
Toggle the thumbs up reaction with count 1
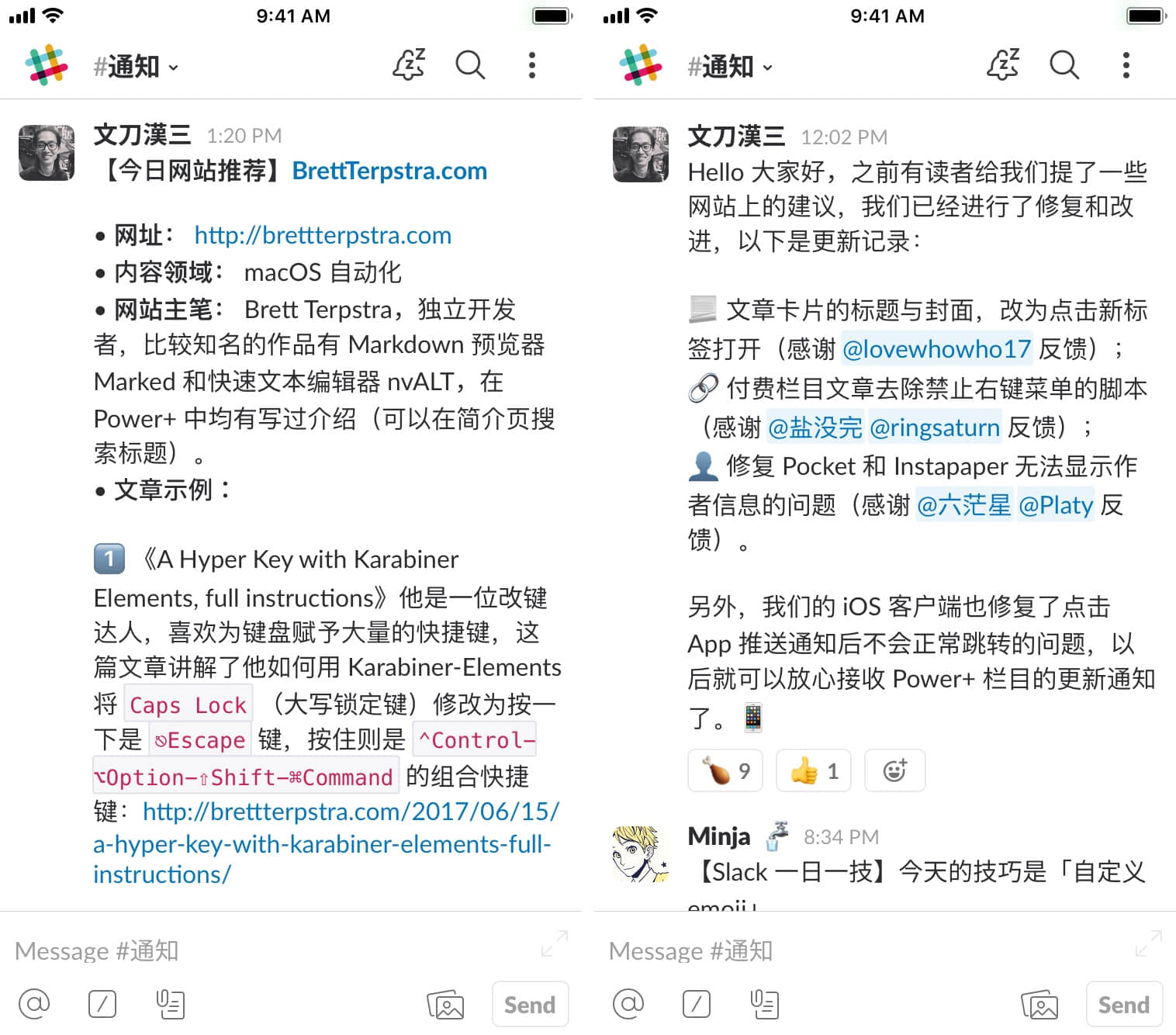(x=813, y=770)
